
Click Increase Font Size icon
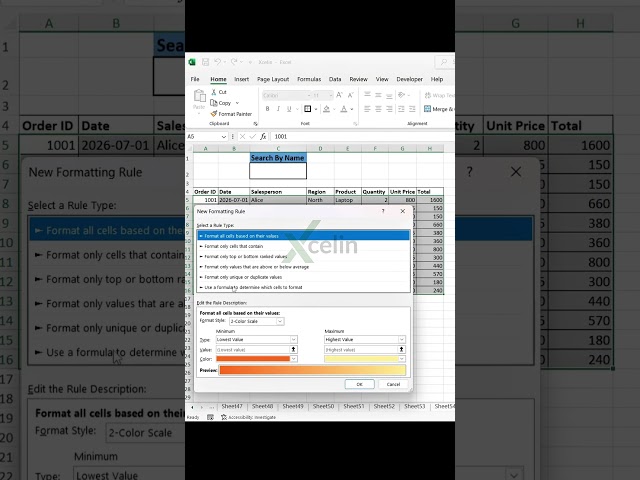click(339, 95)
